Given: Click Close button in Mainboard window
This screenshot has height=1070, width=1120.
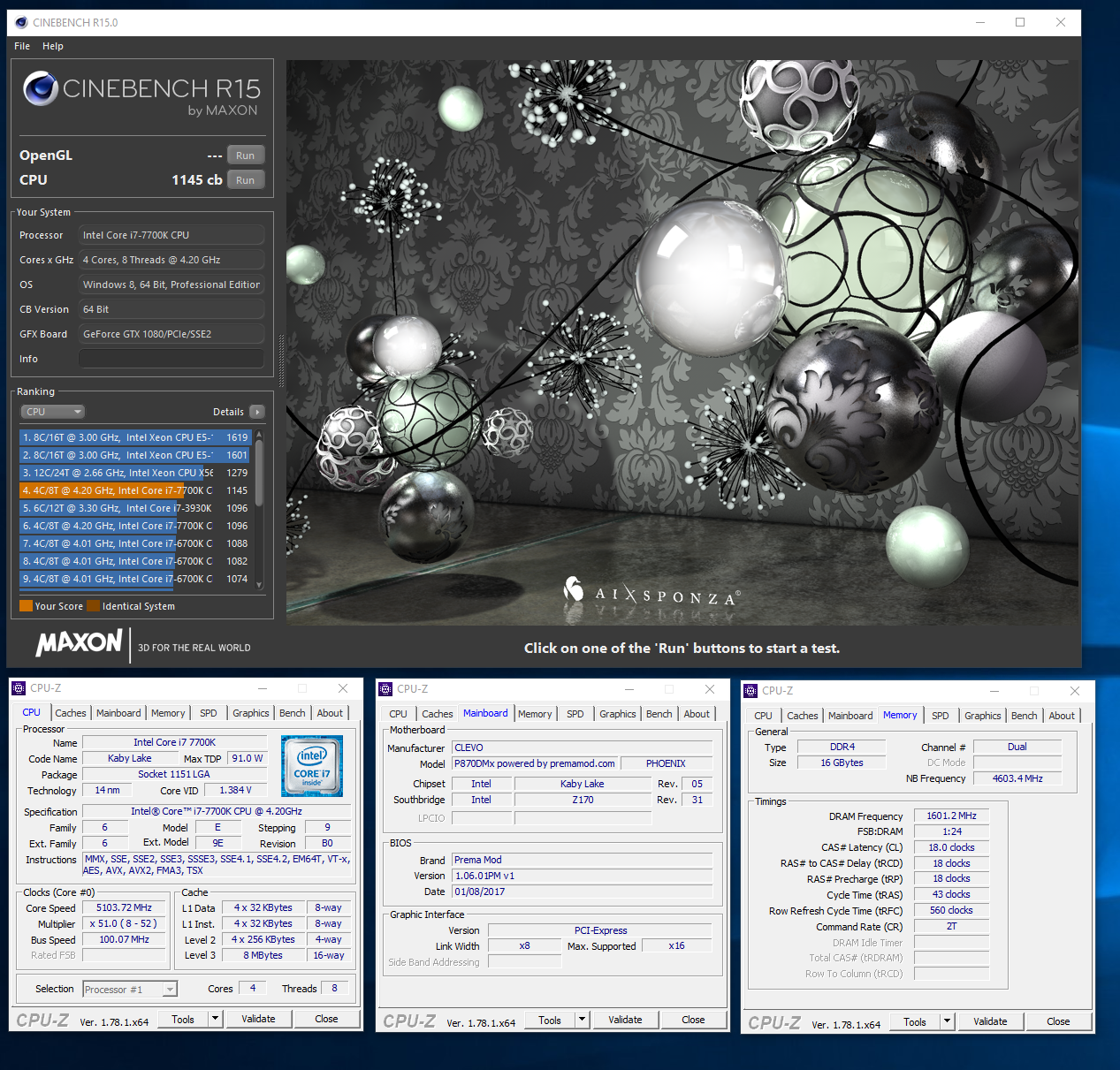Looking at the screenshot, I should 694,1020.
